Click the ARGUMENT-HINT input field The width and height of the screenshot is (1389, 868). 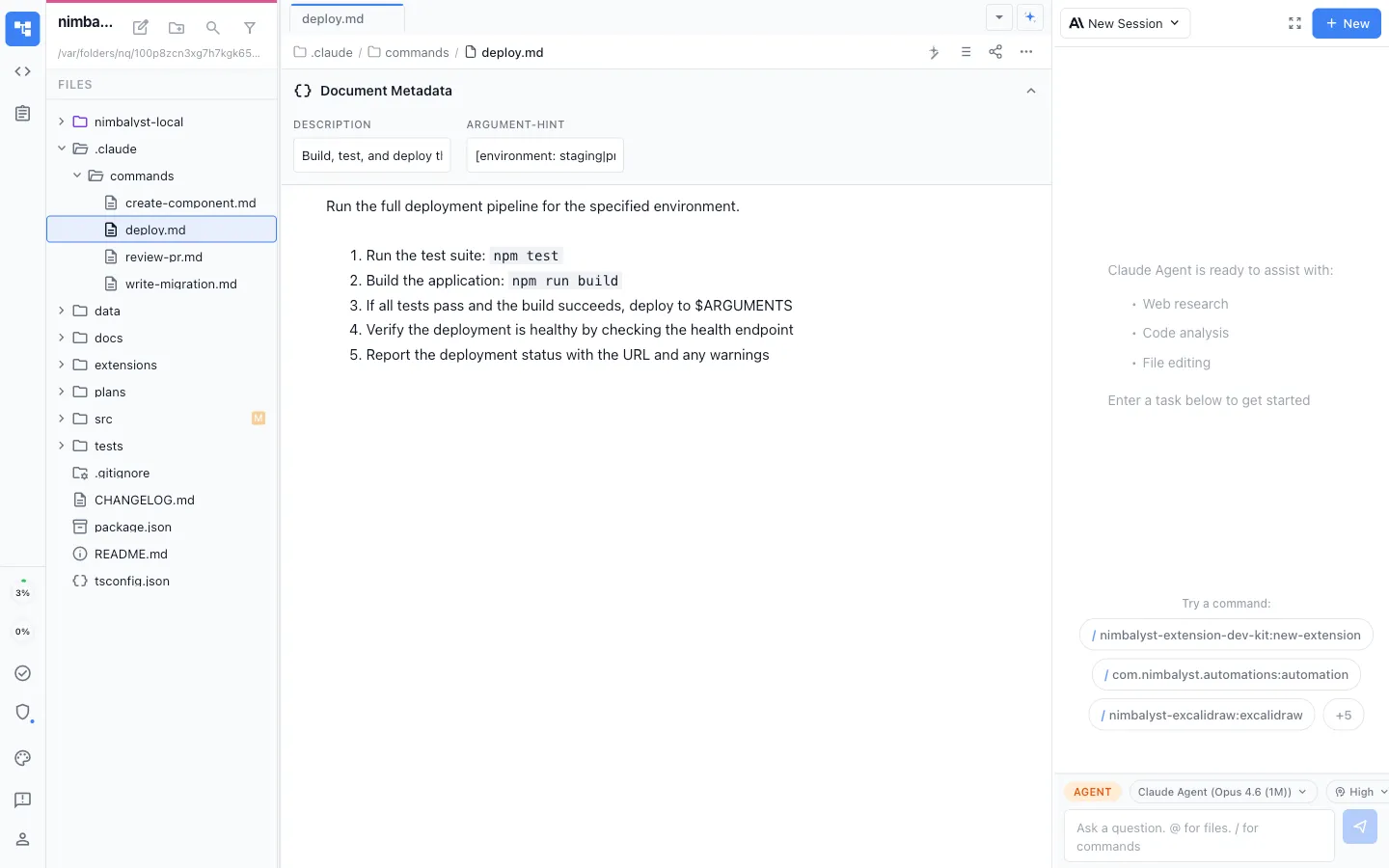[x=545, y=155]
